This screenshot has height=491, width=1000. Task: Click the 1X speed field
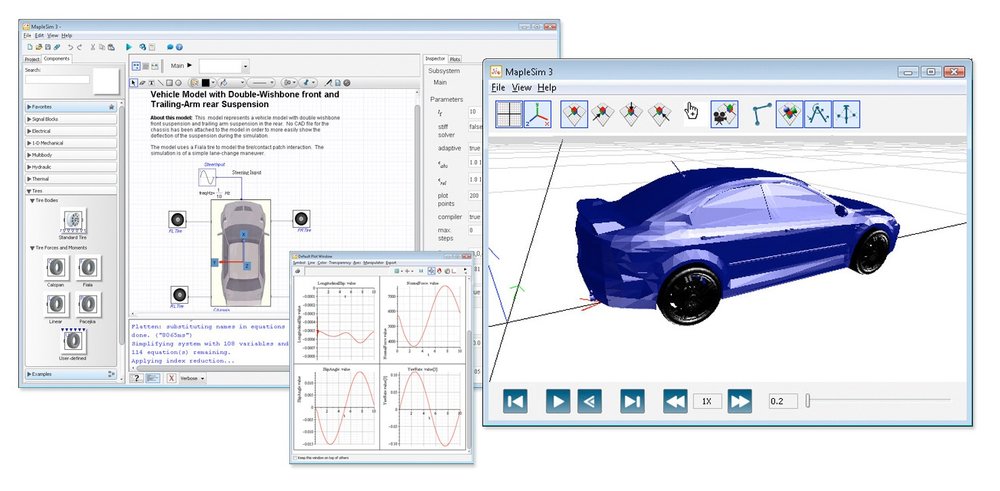[707, 401]
